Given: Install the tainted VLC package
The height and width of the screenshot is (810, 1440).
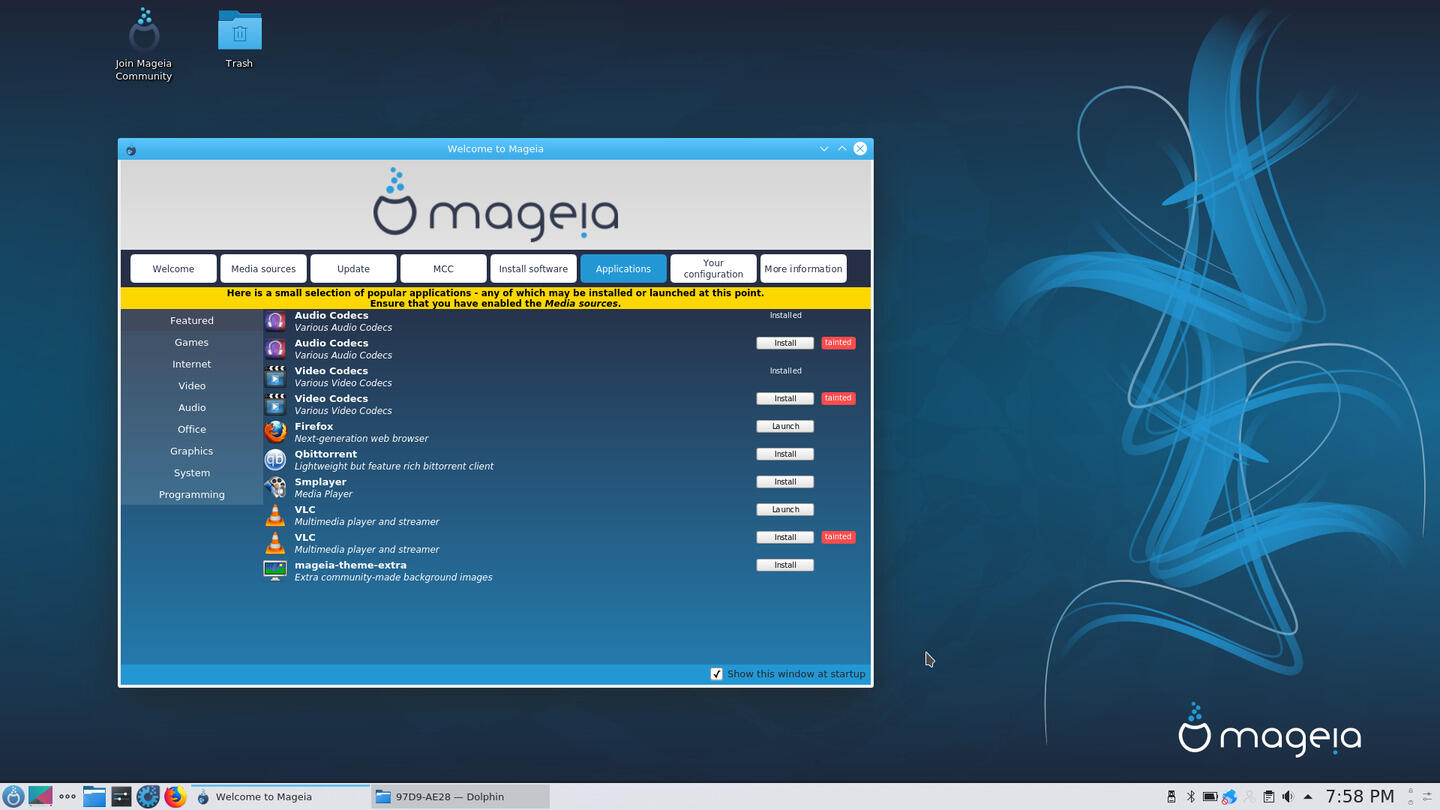Looking at the screenshot, I should pos(785,537).
